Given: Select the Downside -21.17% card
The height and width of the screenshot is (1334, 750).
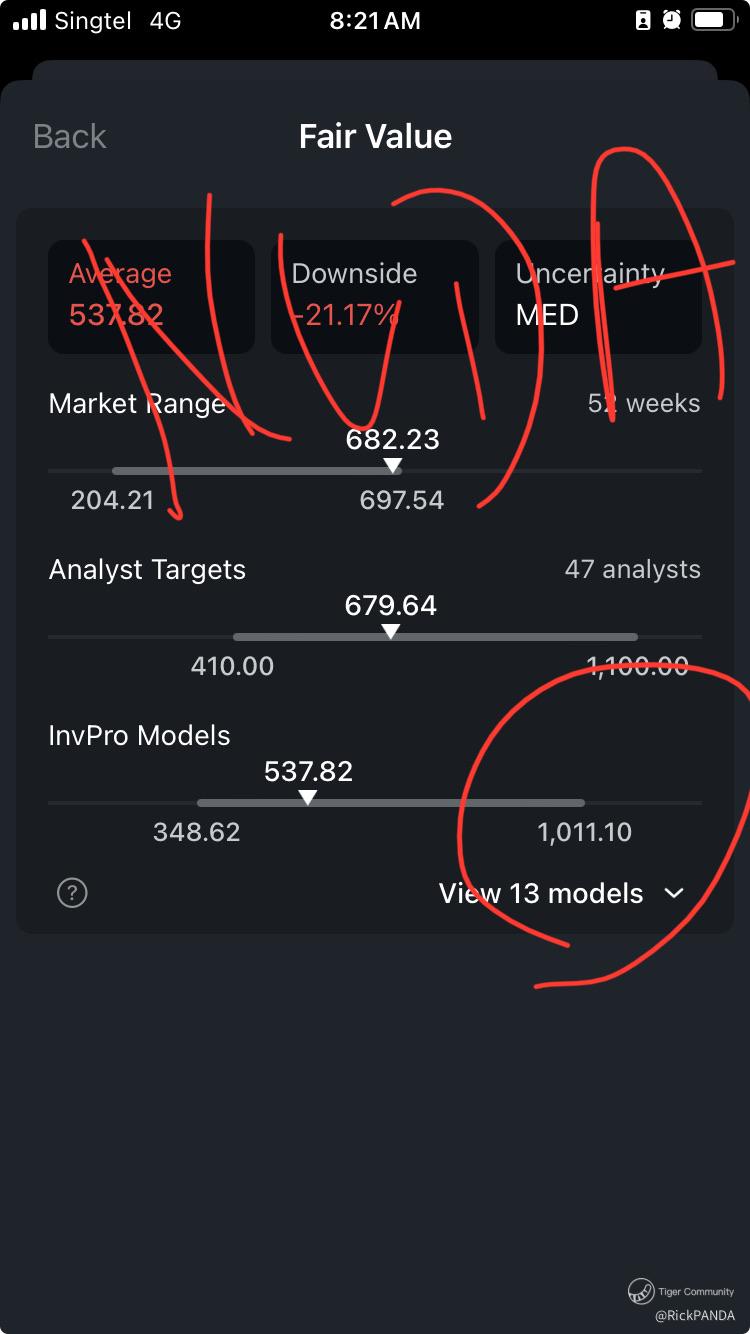Looking at the screenshot, I should (x=375, y=296).
